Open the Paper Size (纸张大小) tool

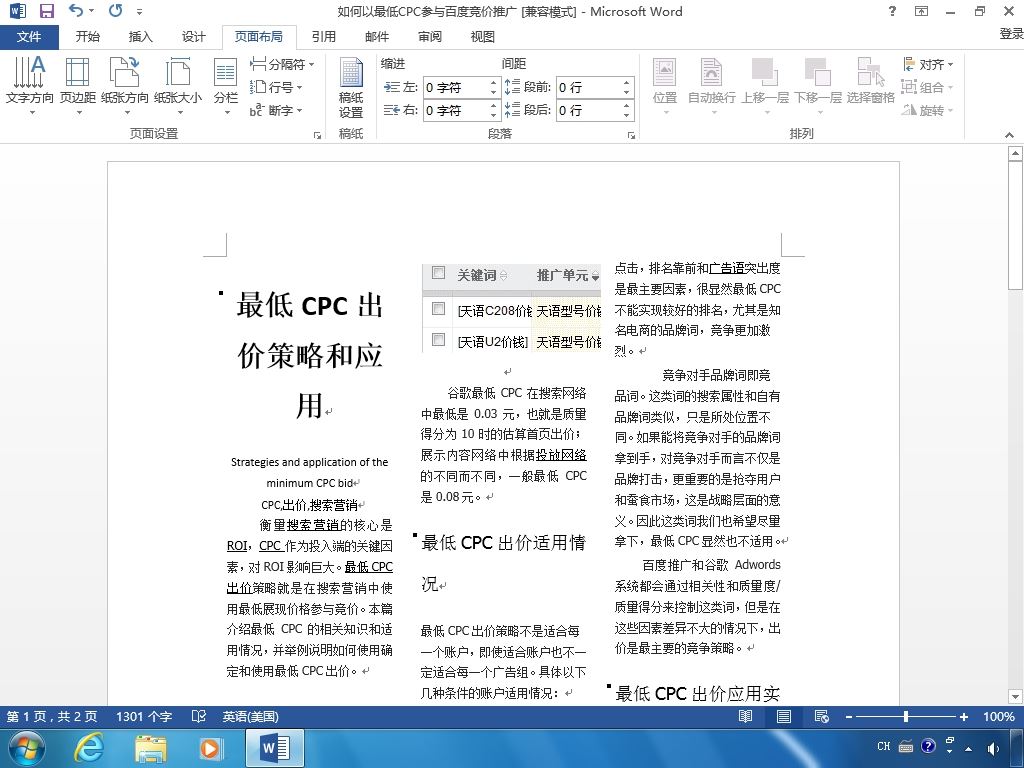pyautogui.click(x=178, y=86)
